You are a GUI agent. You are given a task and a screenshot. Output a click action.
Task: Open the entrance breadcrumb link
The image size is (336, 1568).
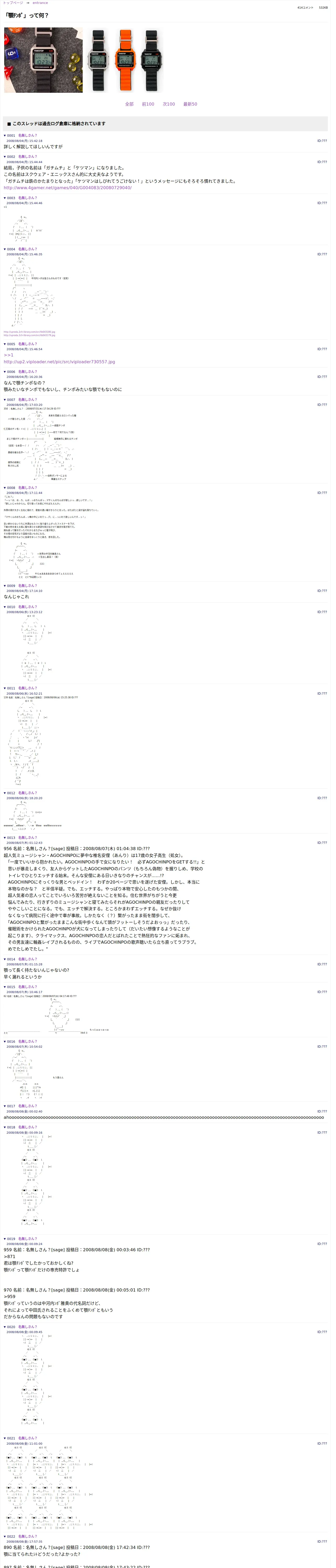(40, 3)
